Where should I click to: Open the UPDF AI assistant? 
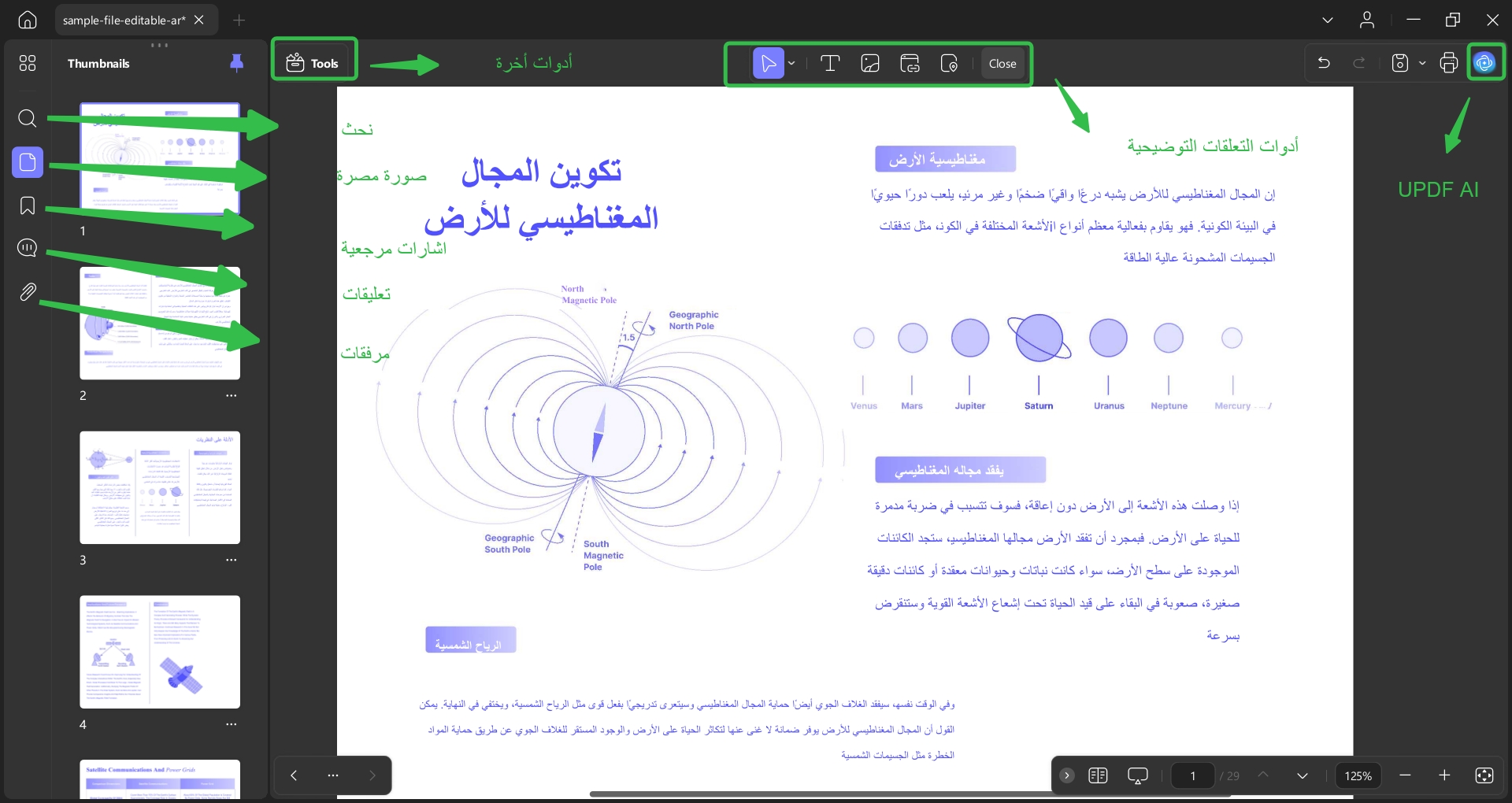pyautogui.click(x=1487, y=62)
